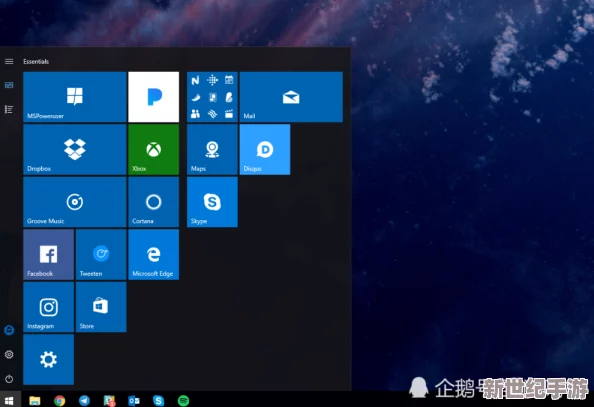
Task: Click the small Fitbit dotted-diamond tile
Action: point(212,80)
